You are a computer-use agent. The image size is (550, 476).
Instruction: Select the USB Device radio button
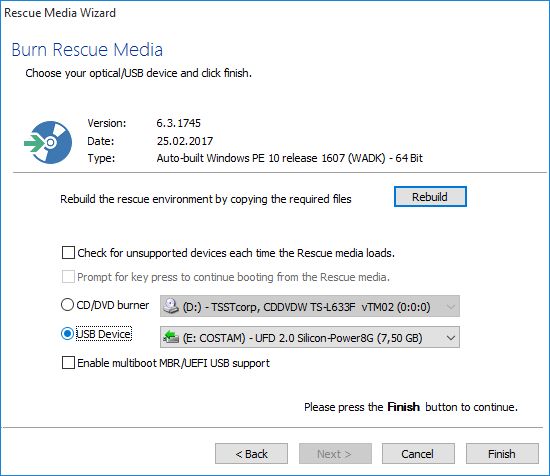click(67, 334)
